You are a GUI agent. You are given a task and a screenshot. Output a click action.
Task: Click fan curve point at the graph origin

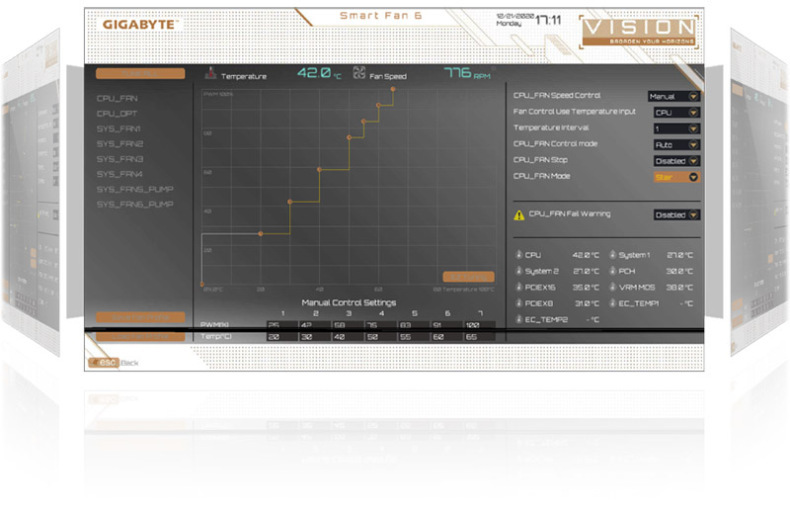point(202,285)
